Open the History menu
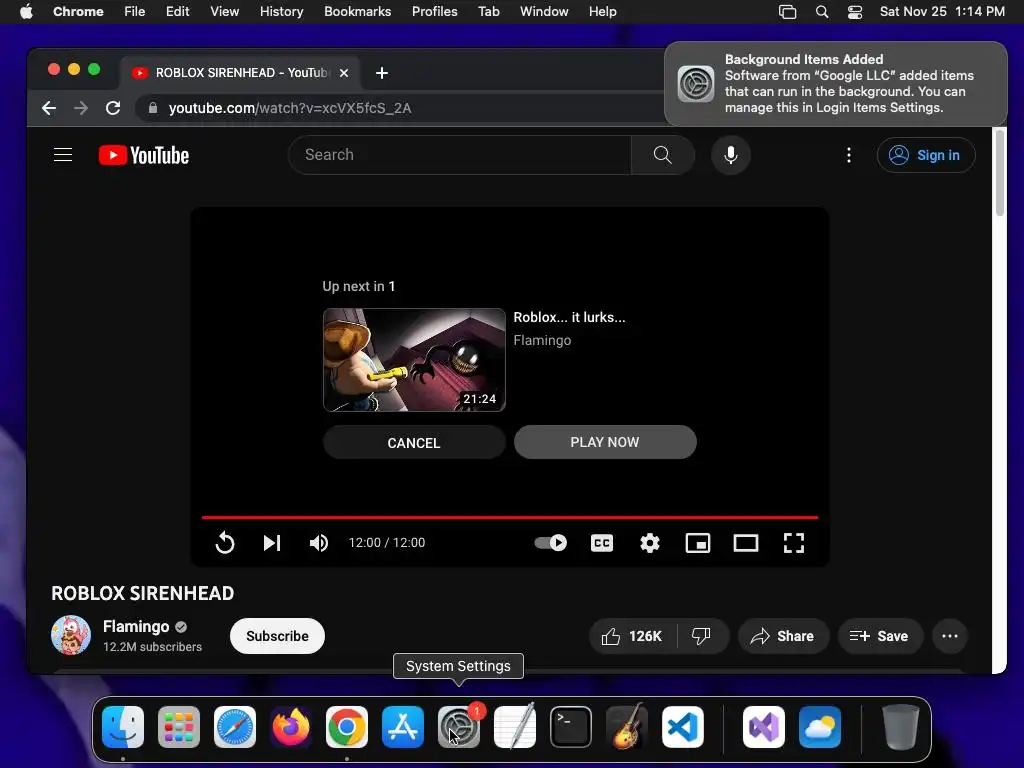 coord(281,12)
